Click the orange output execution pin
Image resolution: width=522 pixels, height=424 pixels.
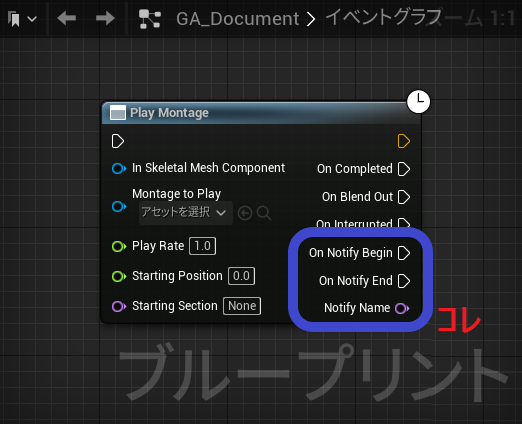pos(404,141)
